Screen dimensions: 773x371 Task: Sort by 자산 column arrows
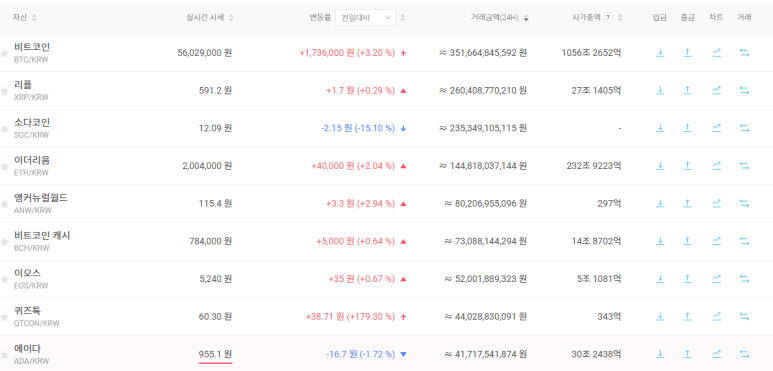(34, 18)
